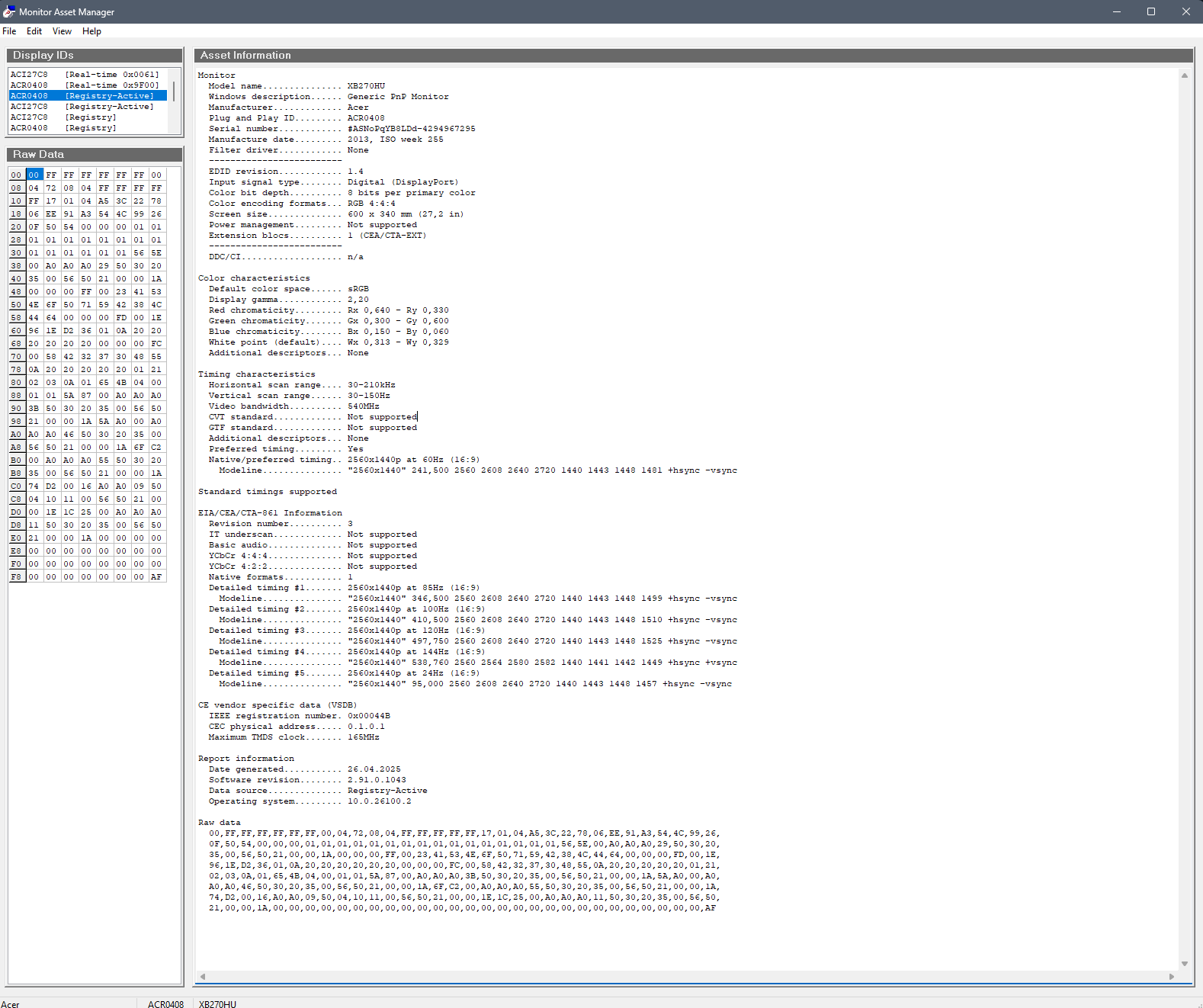Click the Operating system value 10.0.26100.2
Viewport: 1203px width, 1008px height.
[x=379, y=801]
